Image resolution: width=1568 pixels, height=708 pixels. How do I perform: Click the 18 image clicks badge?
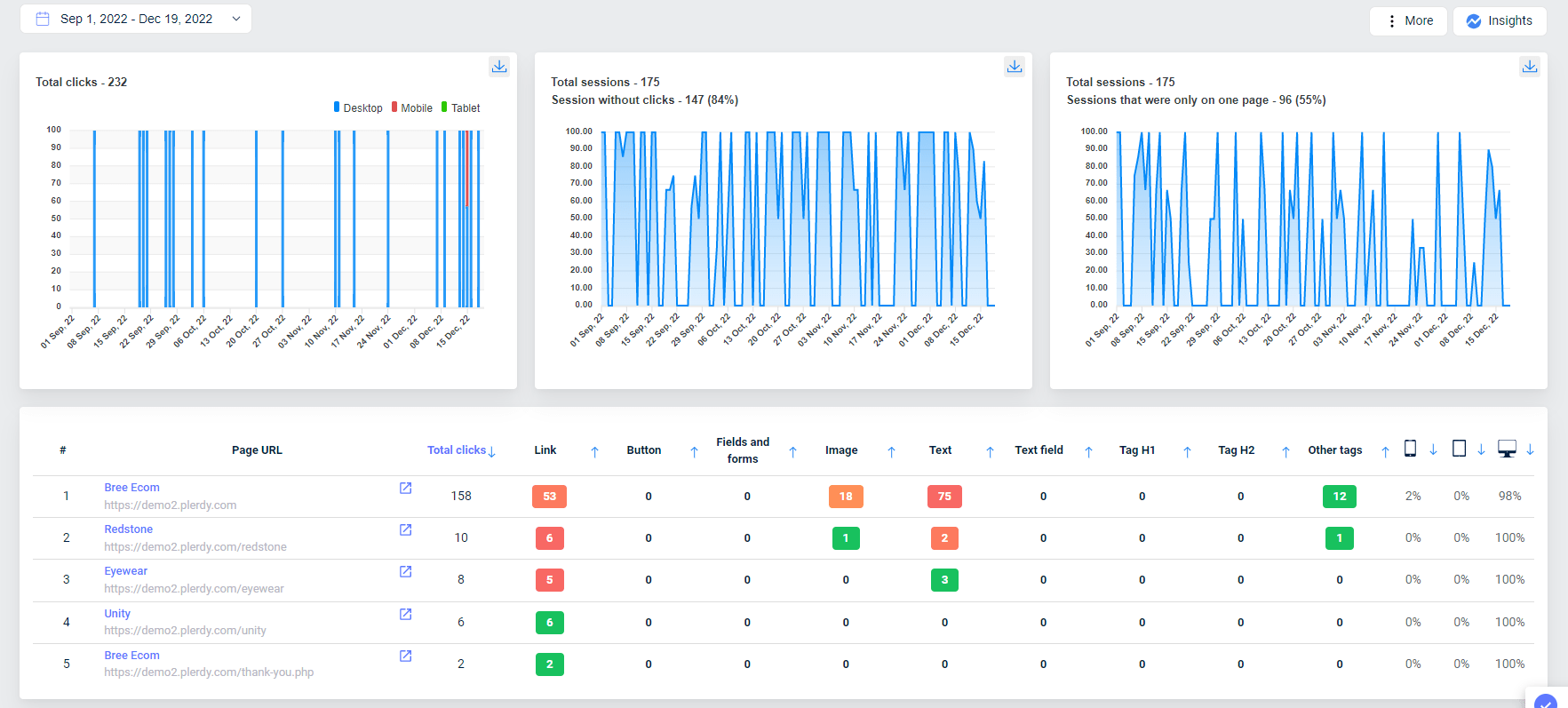tap(846, 497)
